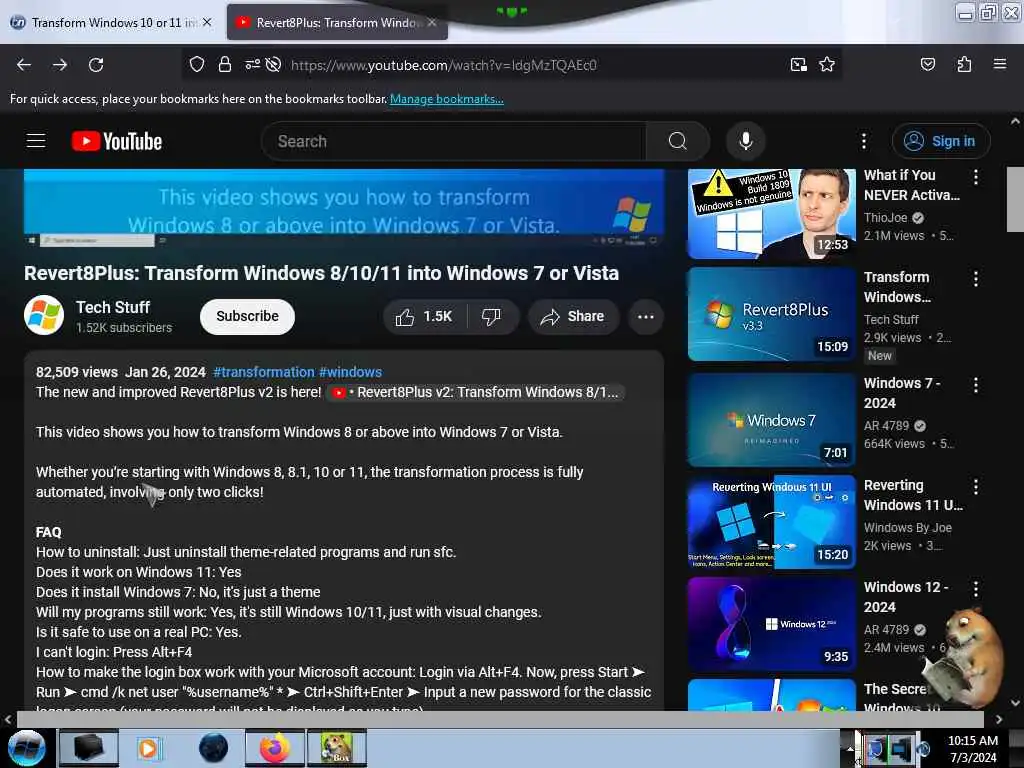Click the blocked autoplay icon in address bar
This screenshot has width=1024, height=768.
coord(274,64)
